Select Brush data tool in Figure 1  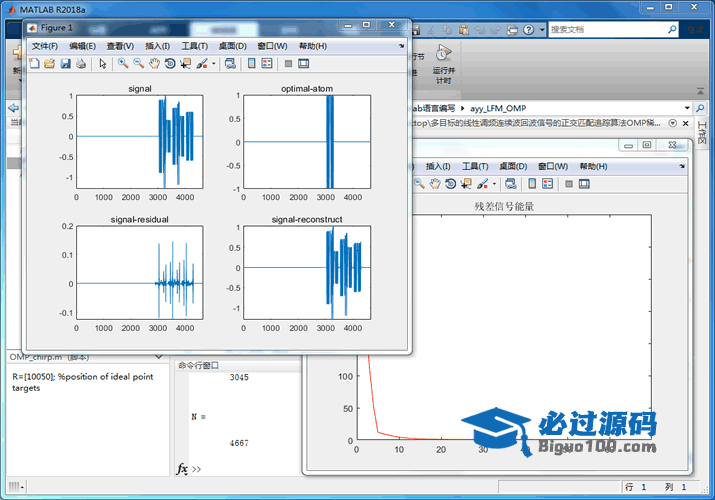point(202,64)
